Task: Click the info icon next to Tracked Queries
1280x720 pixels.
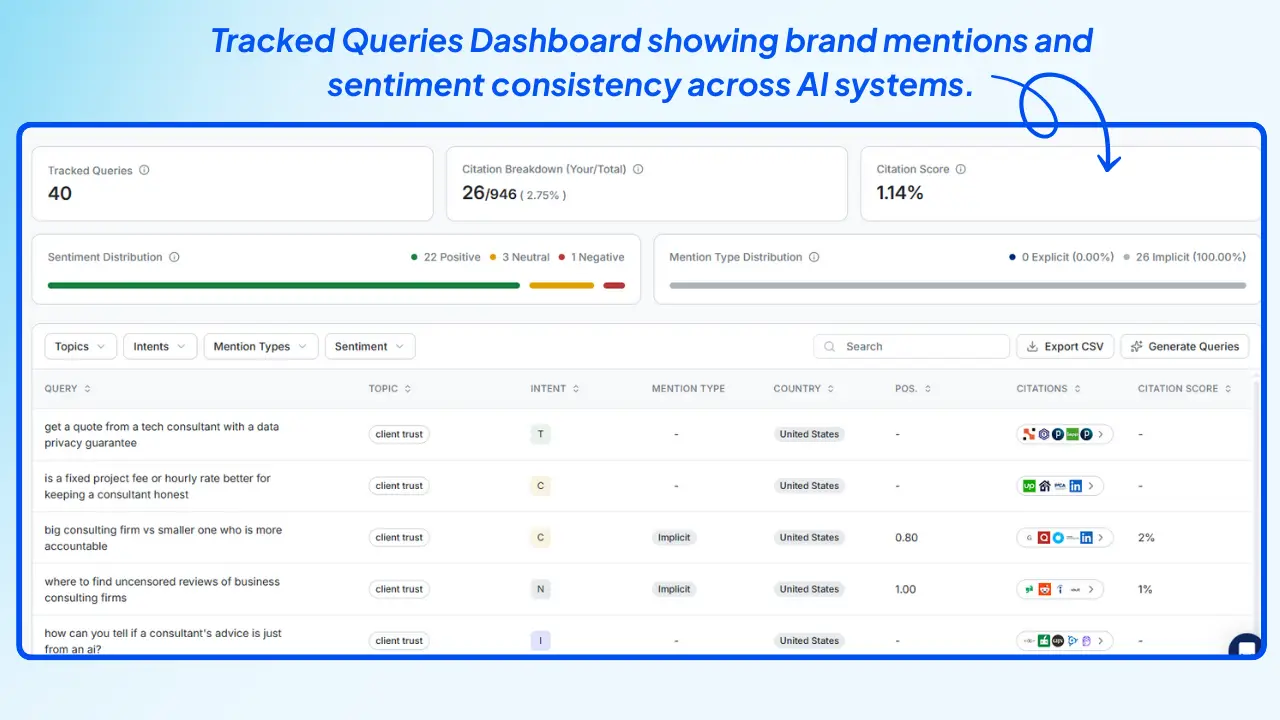Action: (x=145, y=170)
